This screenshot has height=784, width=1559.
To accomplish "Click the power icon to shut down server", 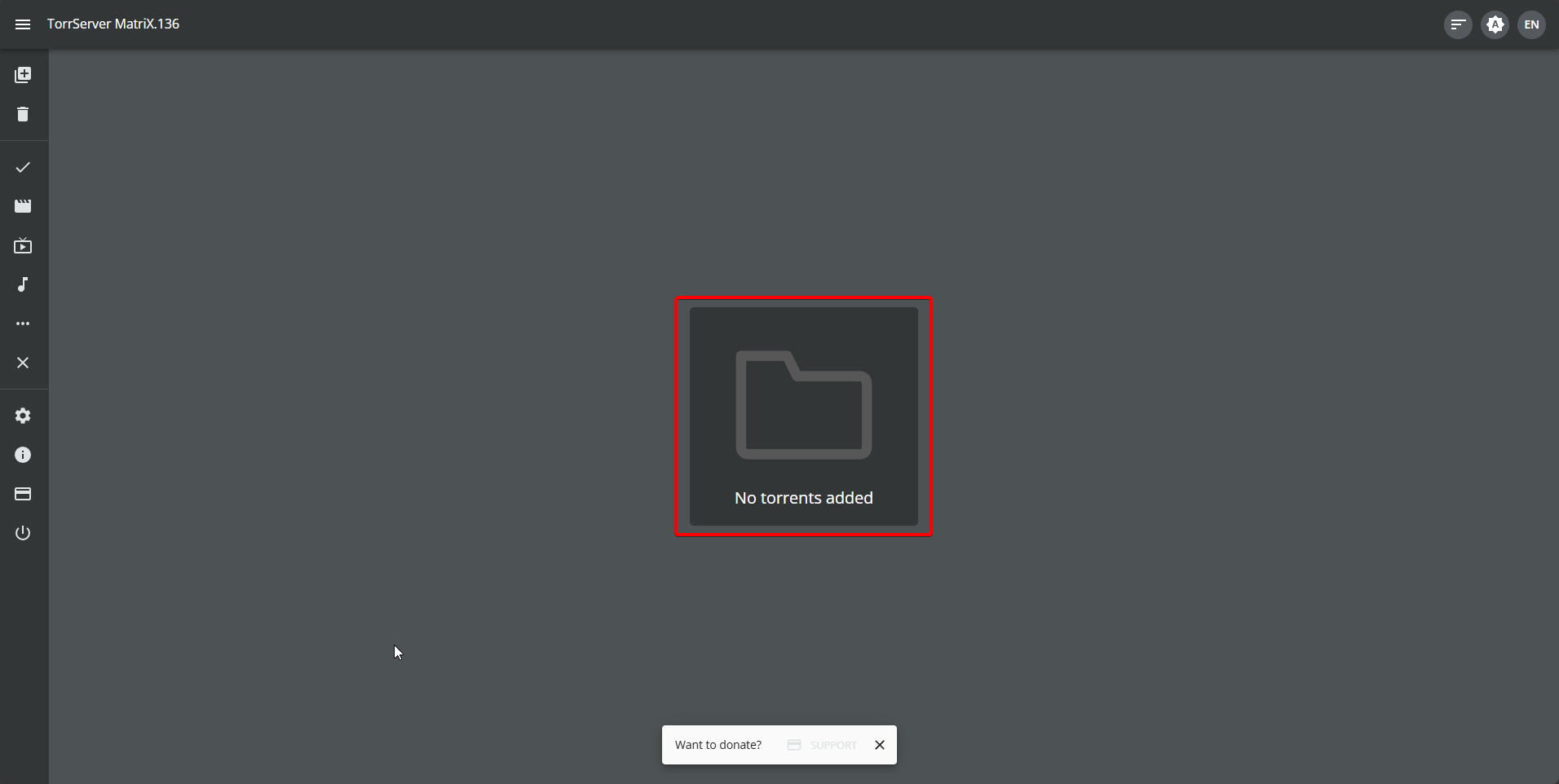I will (23, 533).
